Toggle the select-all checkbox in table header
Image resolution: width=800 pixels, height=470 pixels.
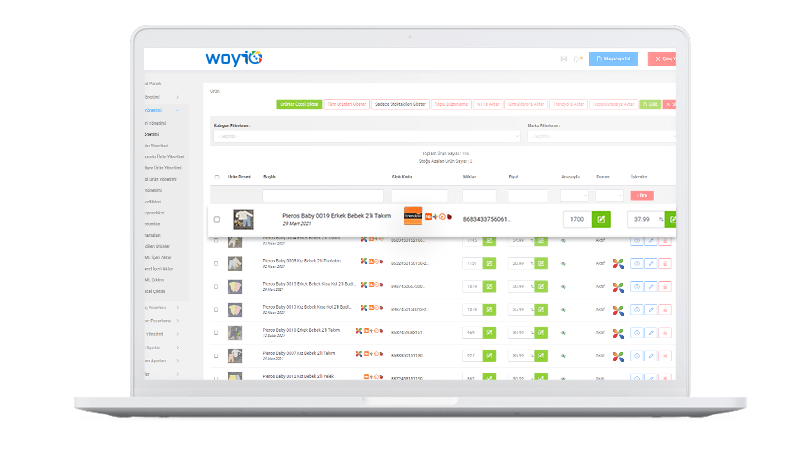217,177
